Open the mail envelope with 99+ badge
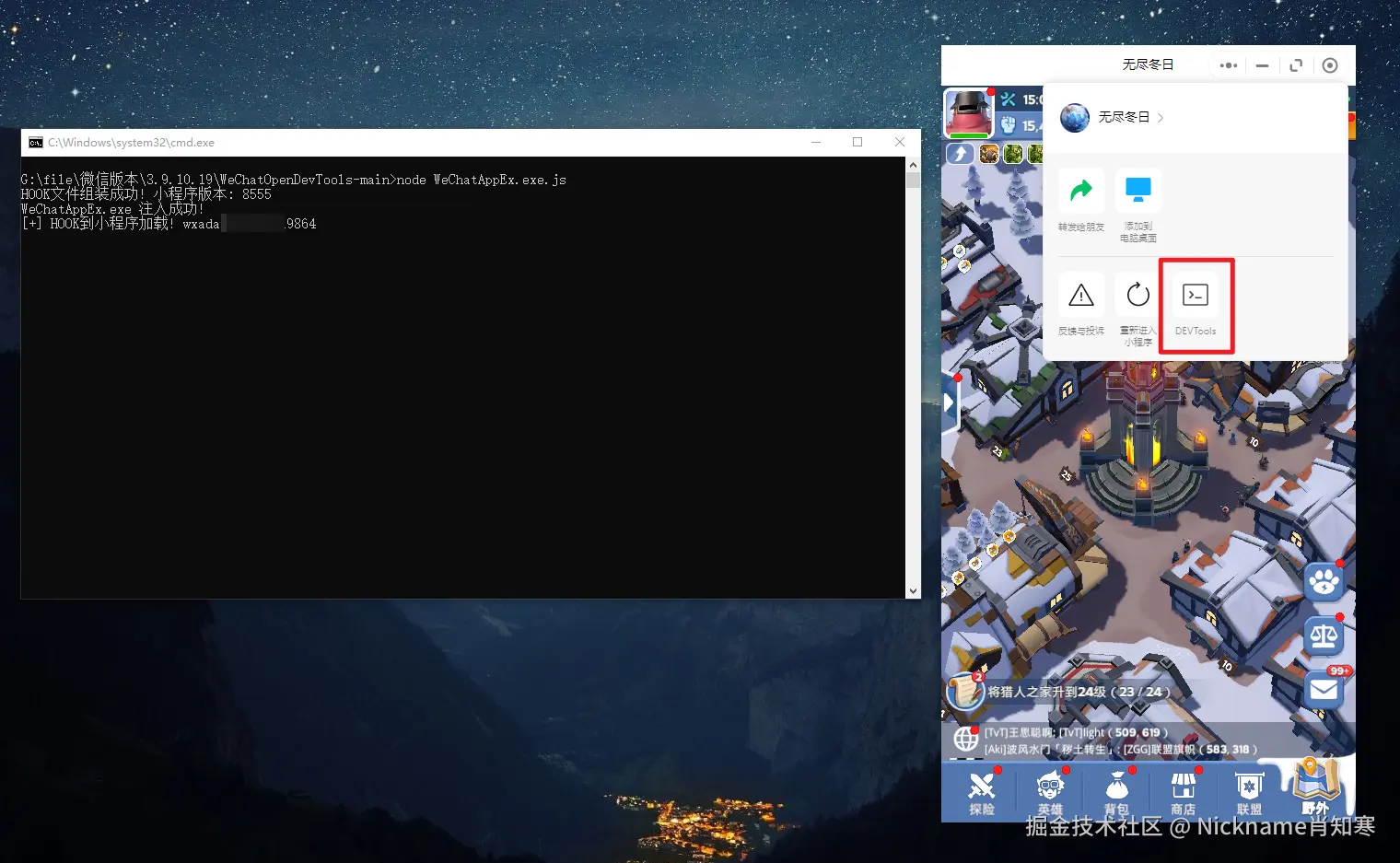 (1324, 689)
